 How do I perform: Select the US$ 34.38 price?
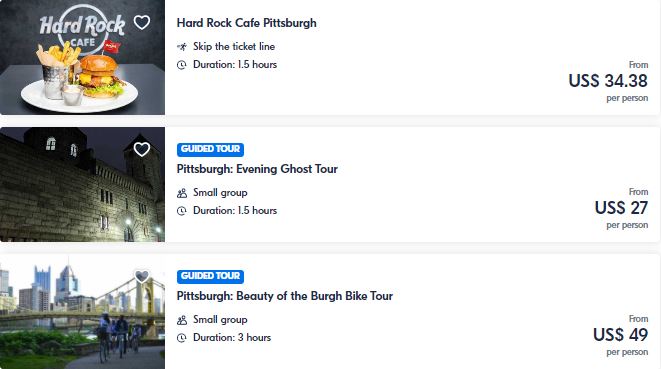pyautogui.click(x=608, y=81)
